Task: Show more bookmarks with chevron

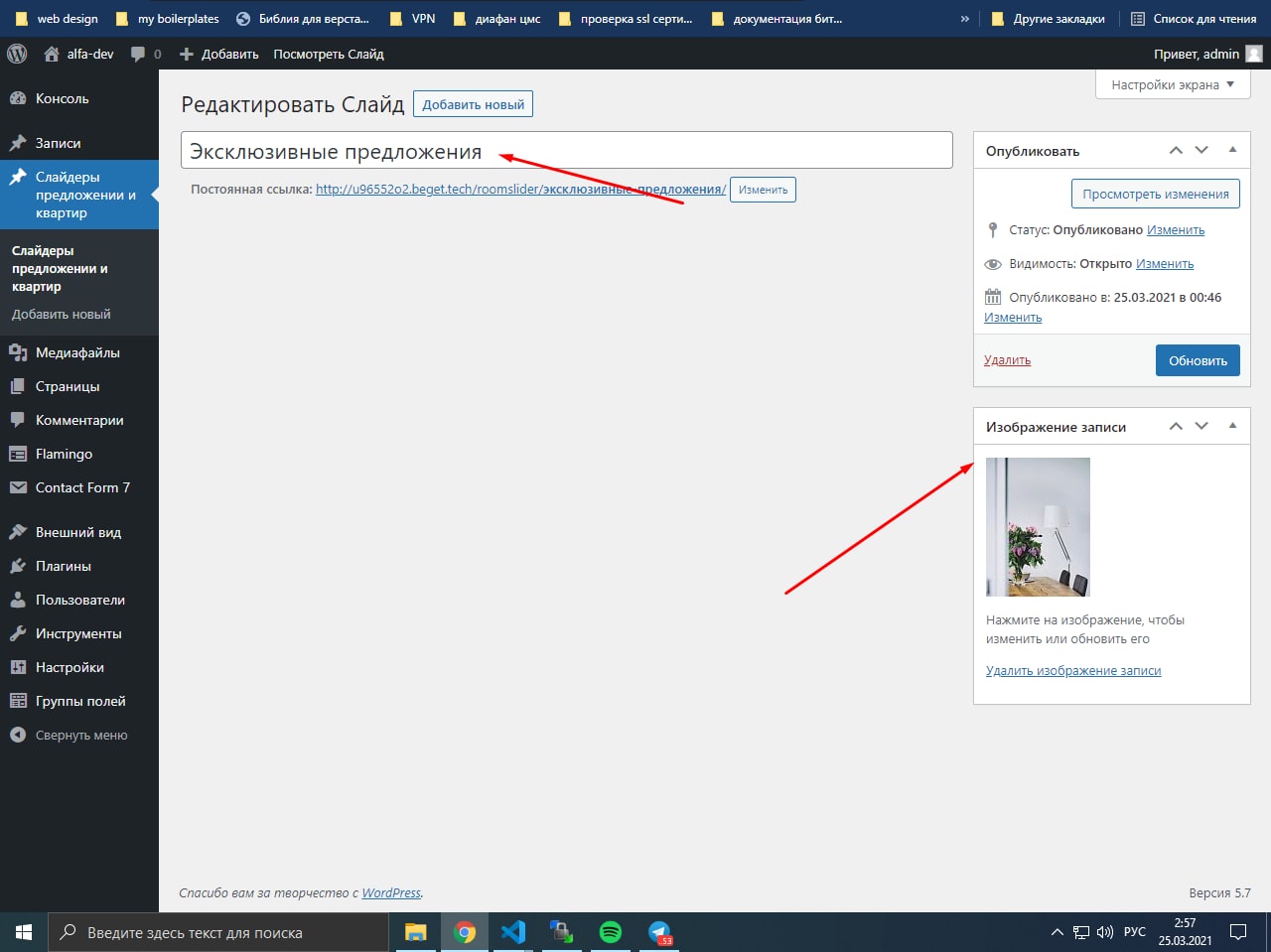Action: [964, 19]
